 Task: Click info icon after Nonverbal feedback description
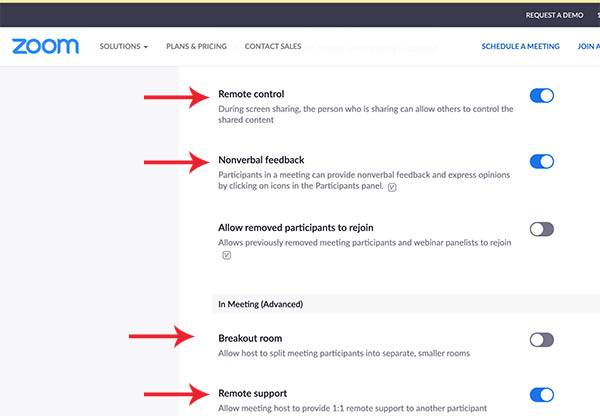[393, 186]
